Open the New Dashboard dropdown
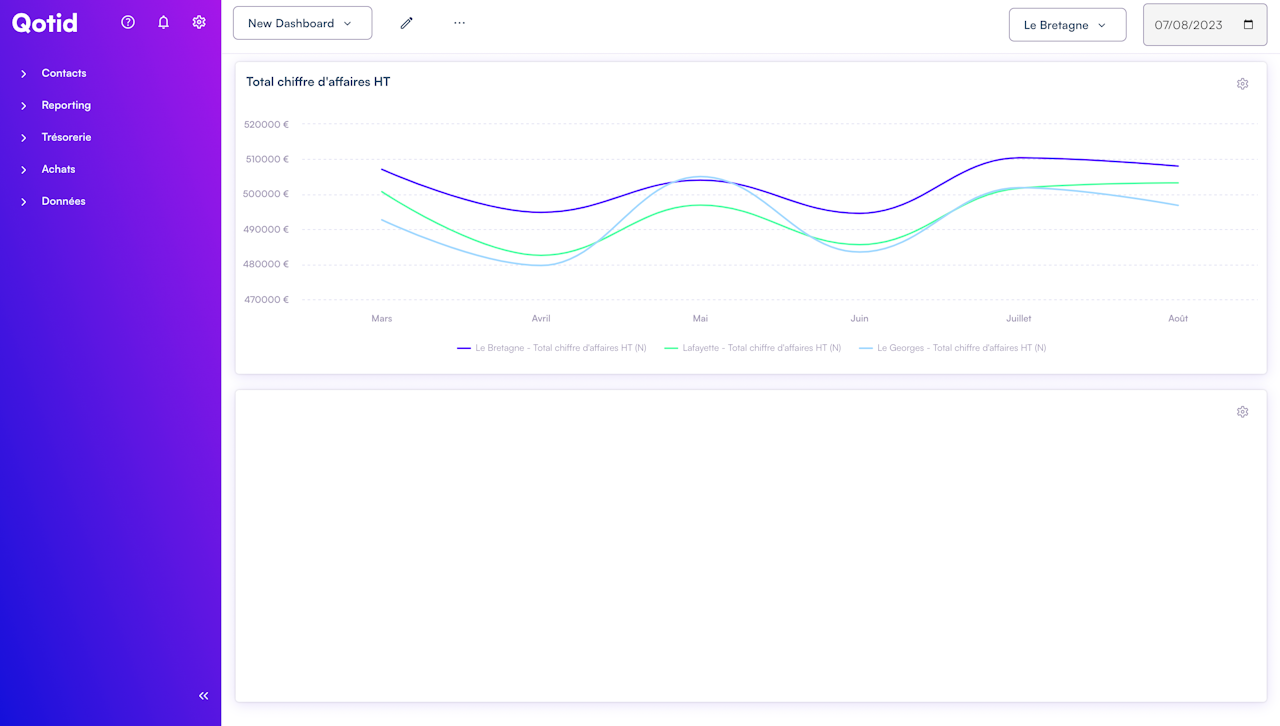The width and height of the screenshot is (1280, 726). pos(302,23)
